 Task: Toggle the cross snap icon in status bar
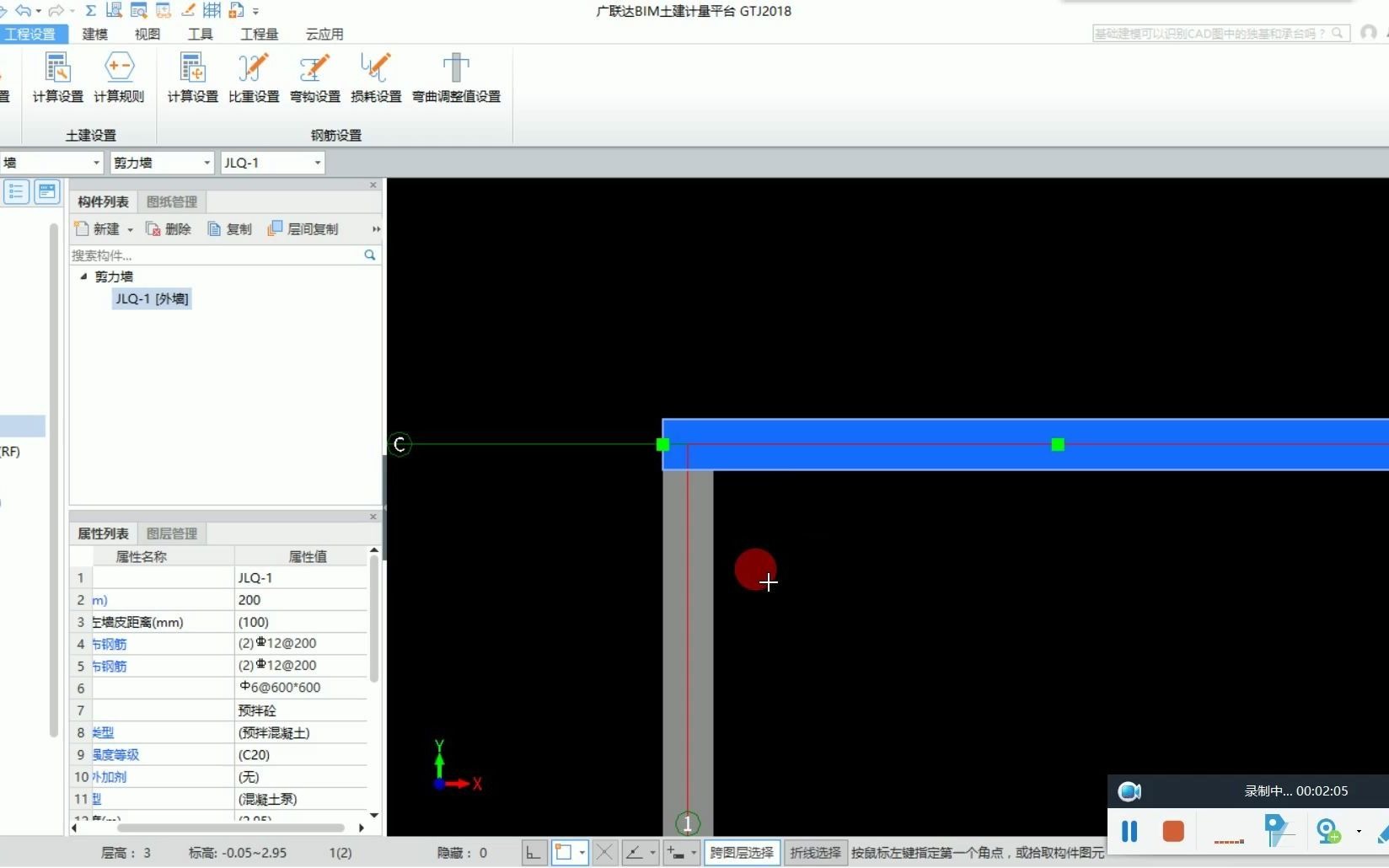[x=604, y=853]
